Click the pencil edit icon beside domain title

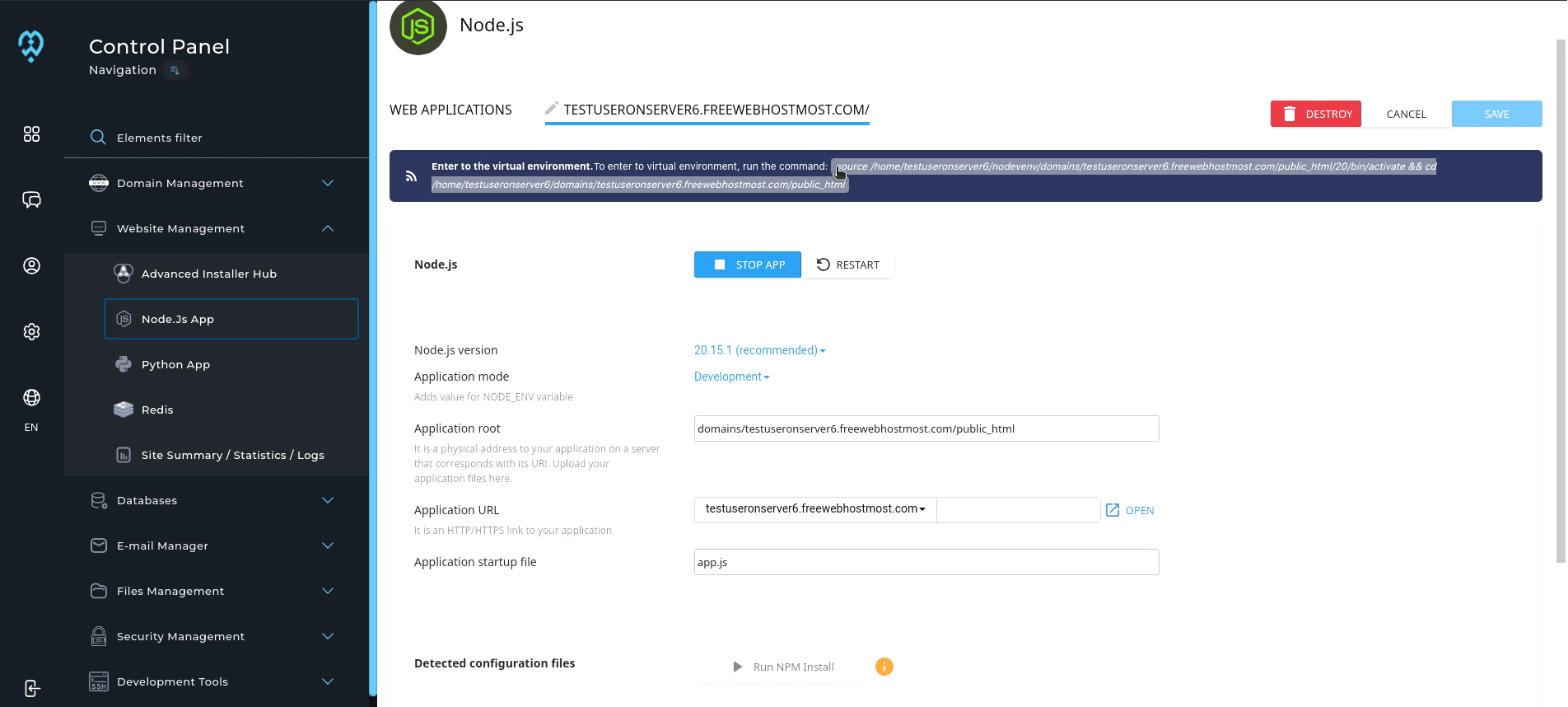552,108
